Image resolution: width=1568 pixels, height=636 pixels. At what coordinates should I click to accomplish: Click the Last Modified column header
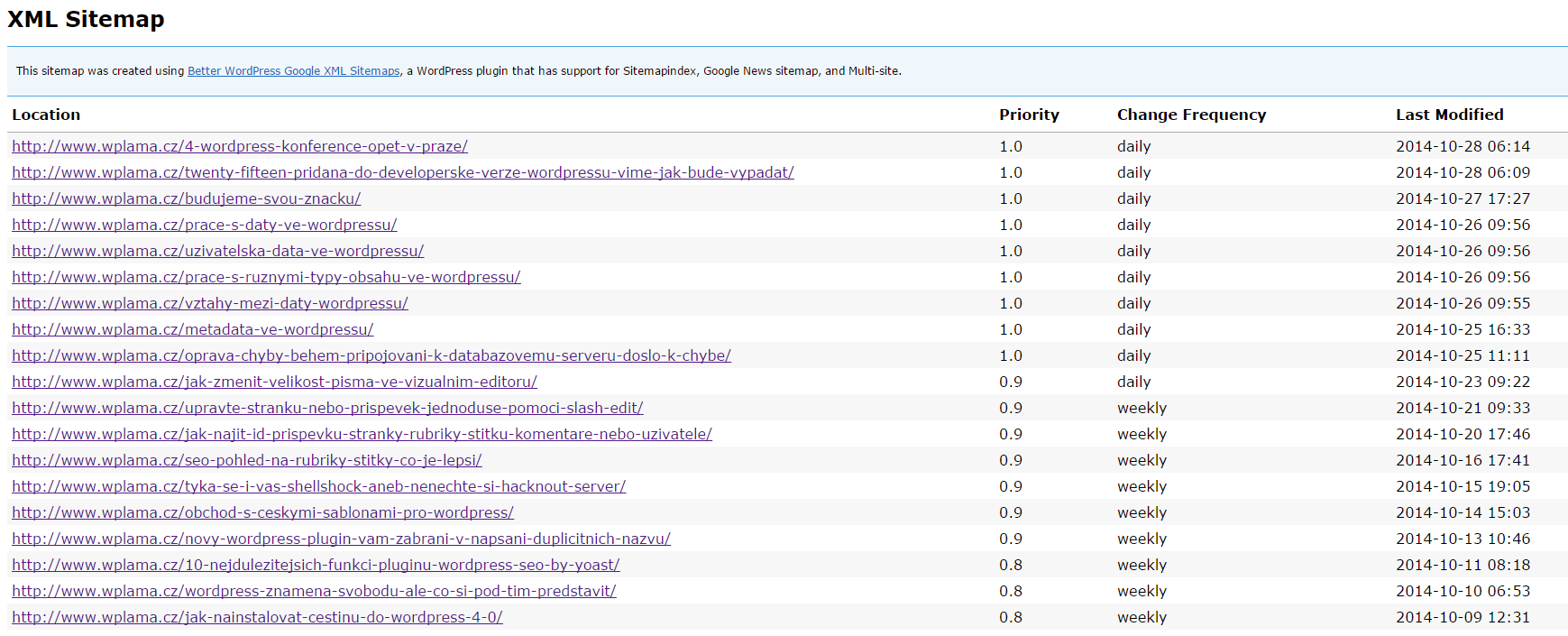1450,115
